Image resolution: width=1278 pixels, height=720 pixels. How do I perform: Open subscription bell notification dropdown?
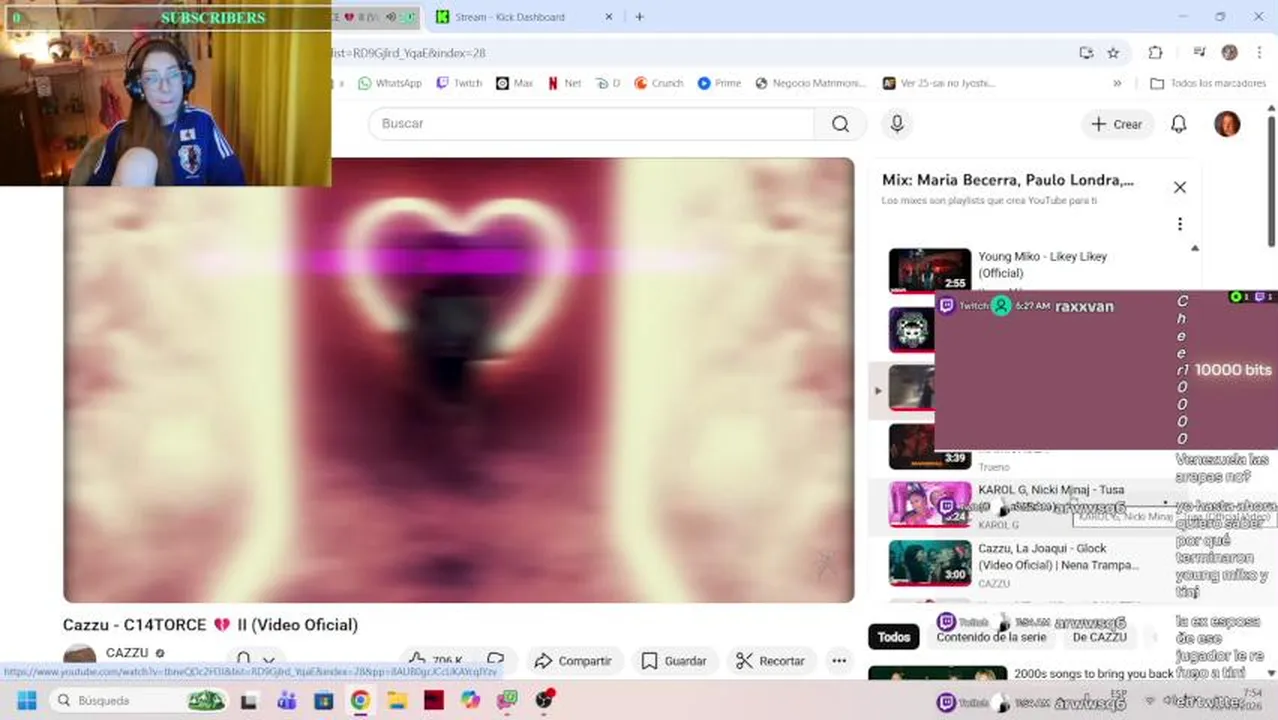[254, 660]
